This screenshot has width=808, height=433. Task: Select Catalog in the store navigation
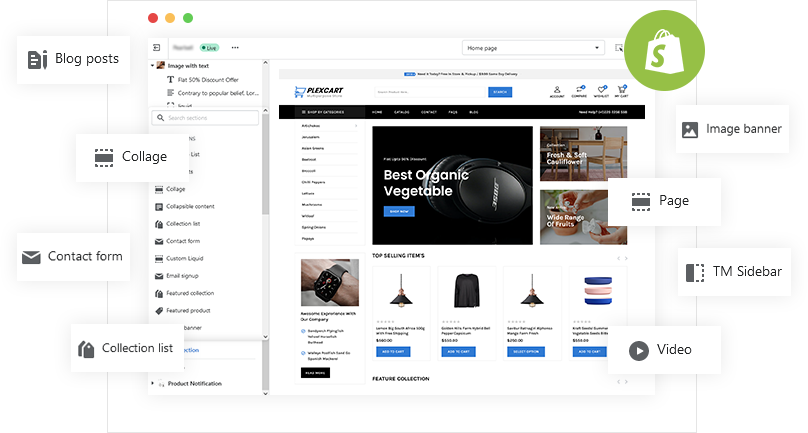coord(402,113)
